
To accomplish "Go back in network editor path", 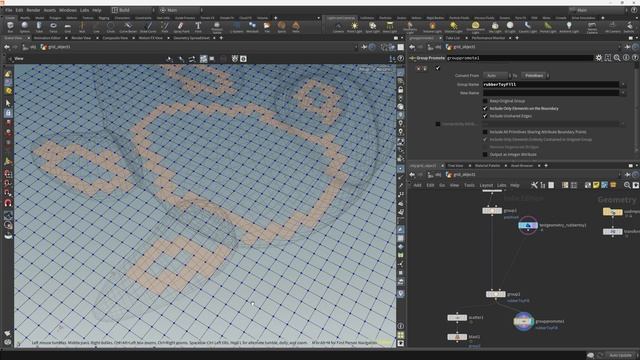I will coord(412,175).
